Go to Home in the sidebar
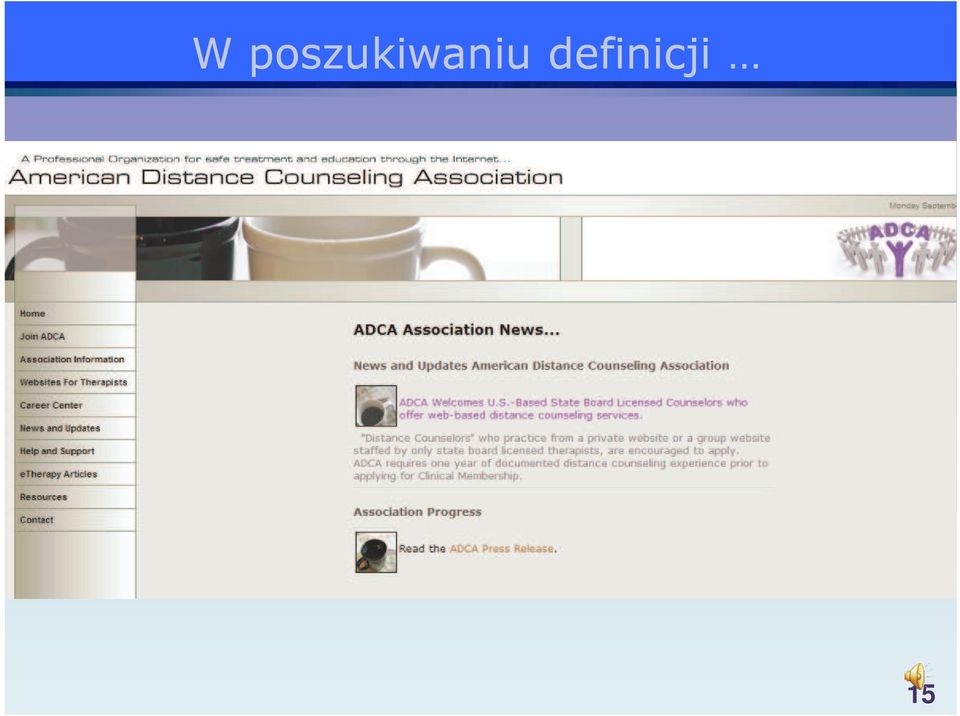960x716 pixels. coord(75,314)
